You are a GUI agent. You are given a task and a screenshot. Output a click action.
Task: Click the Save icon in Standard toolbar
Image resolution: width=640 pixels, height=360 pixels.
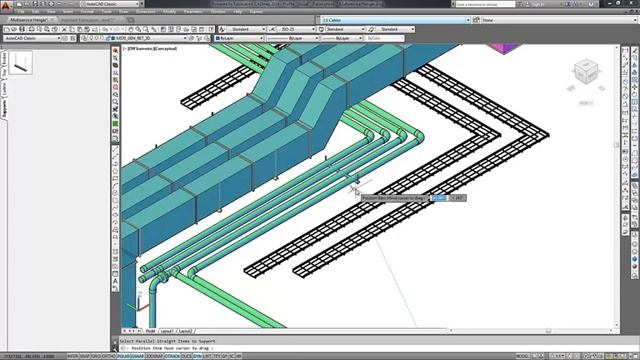[x=22, y=29]
